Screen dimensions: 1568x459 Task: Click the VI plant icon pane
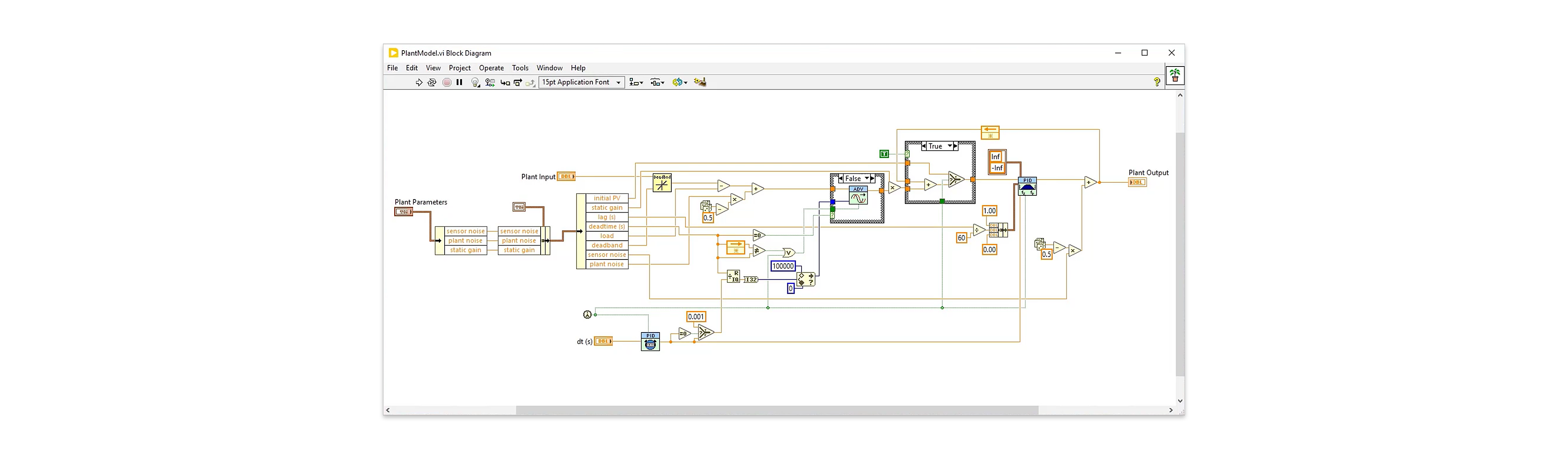pyautogui.click(x=1175, y=75)
